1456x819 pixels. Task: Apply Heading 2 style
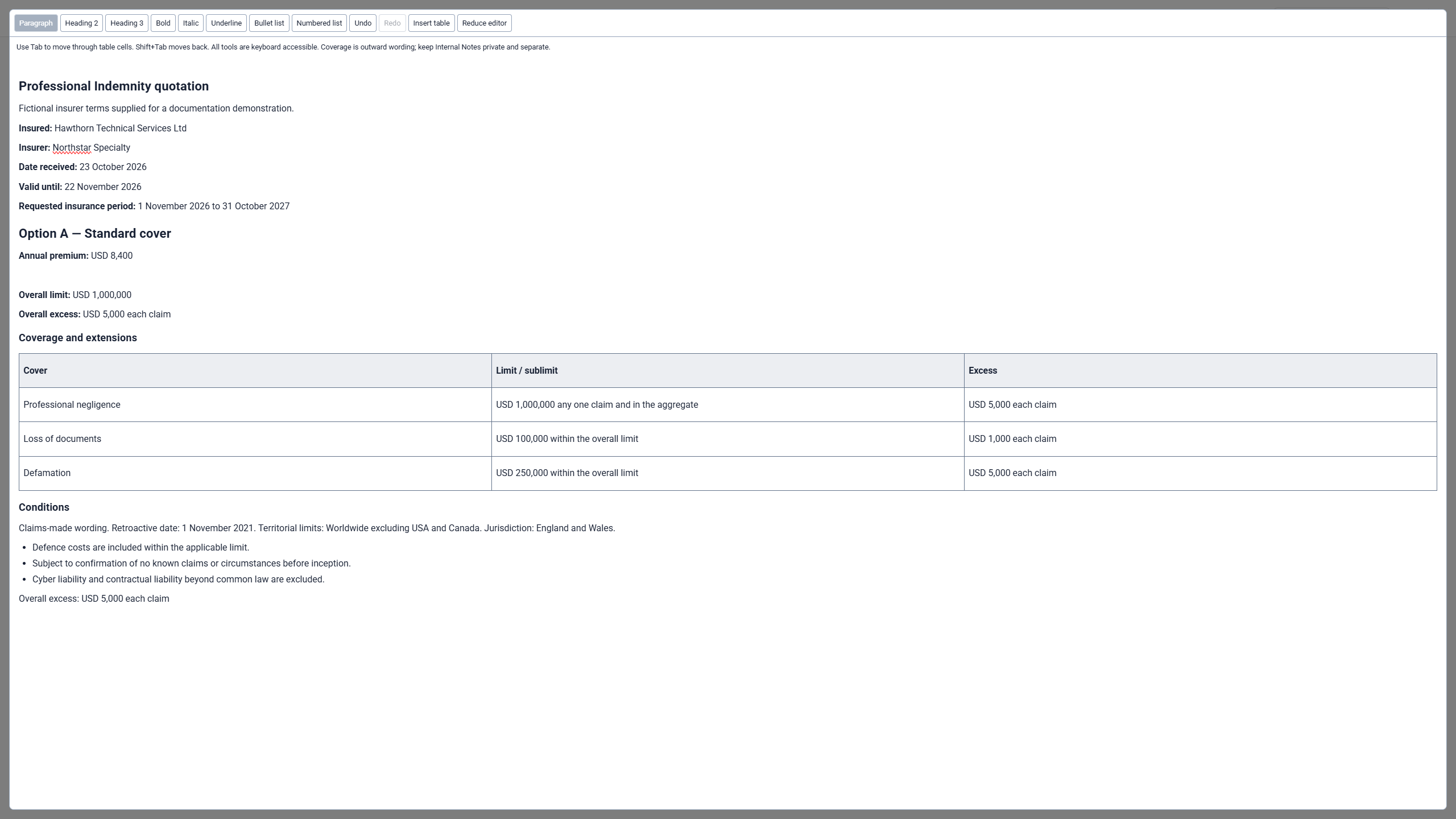(x=81, y=23)
